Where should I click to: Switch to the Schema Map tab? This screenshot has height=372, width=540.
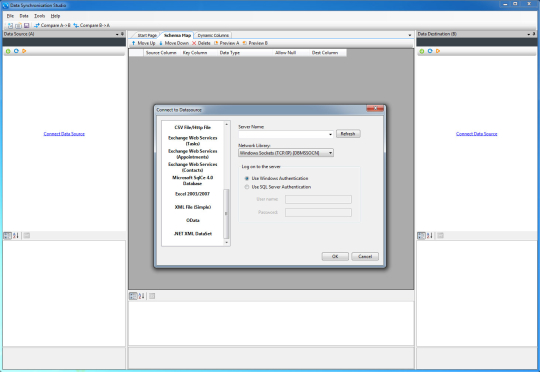pos(177,35)
